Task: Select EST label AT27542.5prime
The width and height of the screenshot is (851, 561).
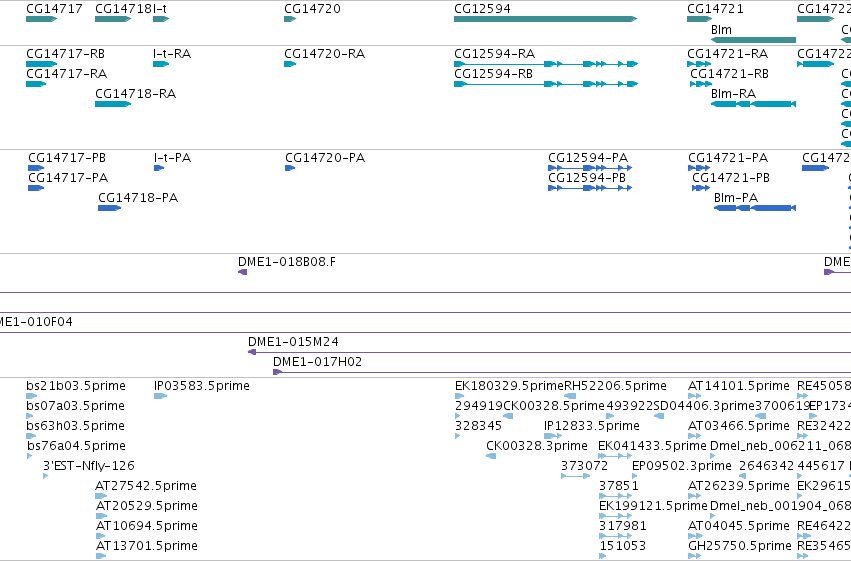Action: [146, 487]
